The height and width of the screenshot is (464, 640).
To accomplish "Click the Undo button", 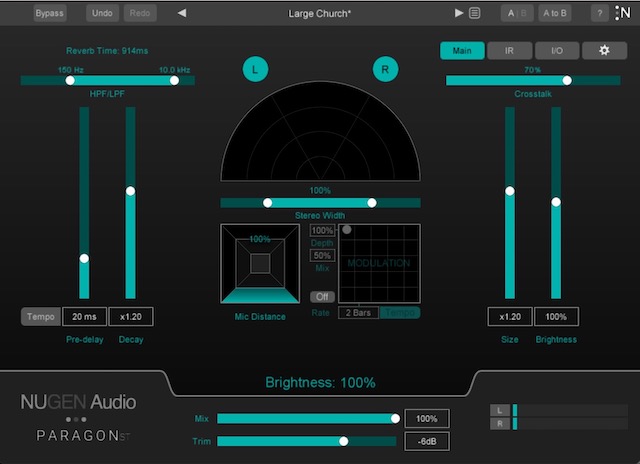I will point(101,14).
